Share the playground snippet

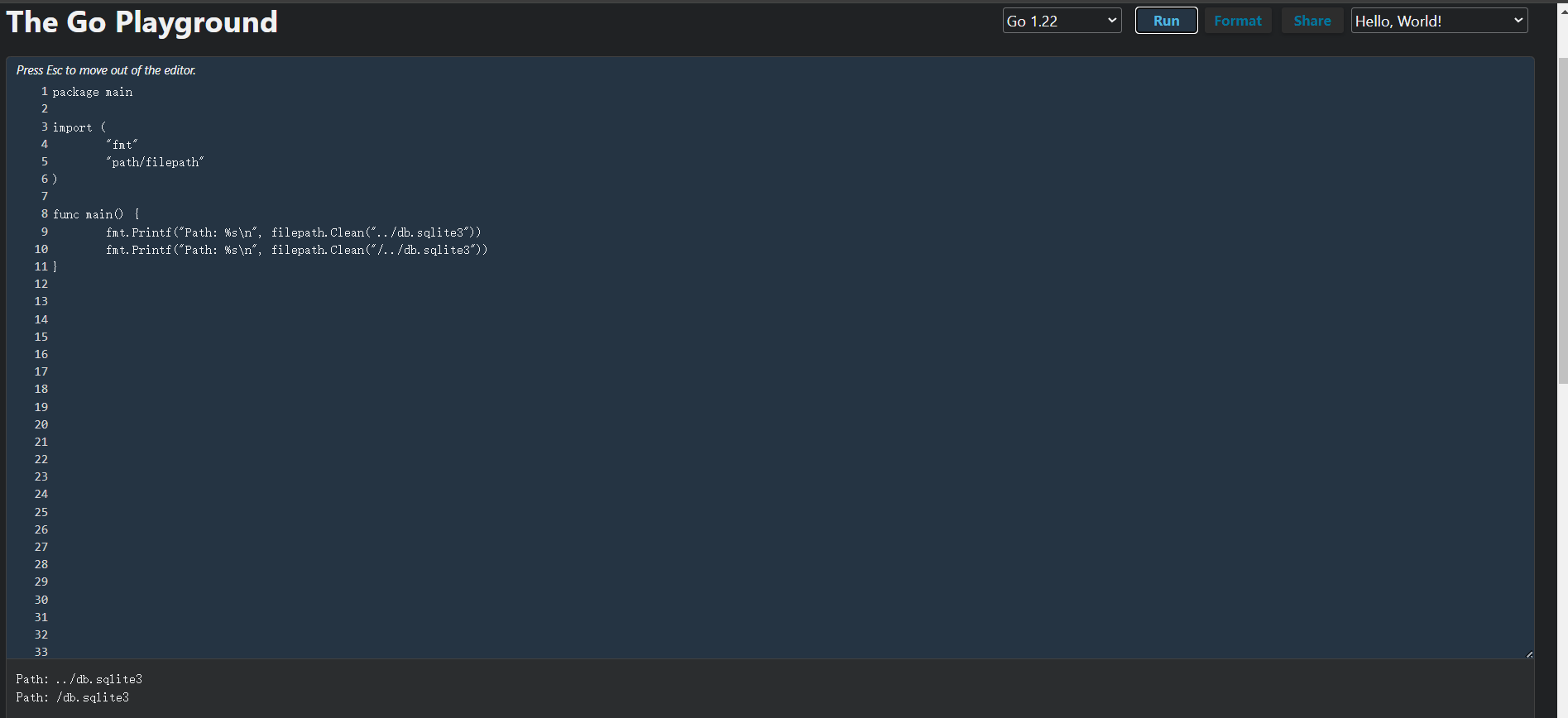pos(1312,21)
